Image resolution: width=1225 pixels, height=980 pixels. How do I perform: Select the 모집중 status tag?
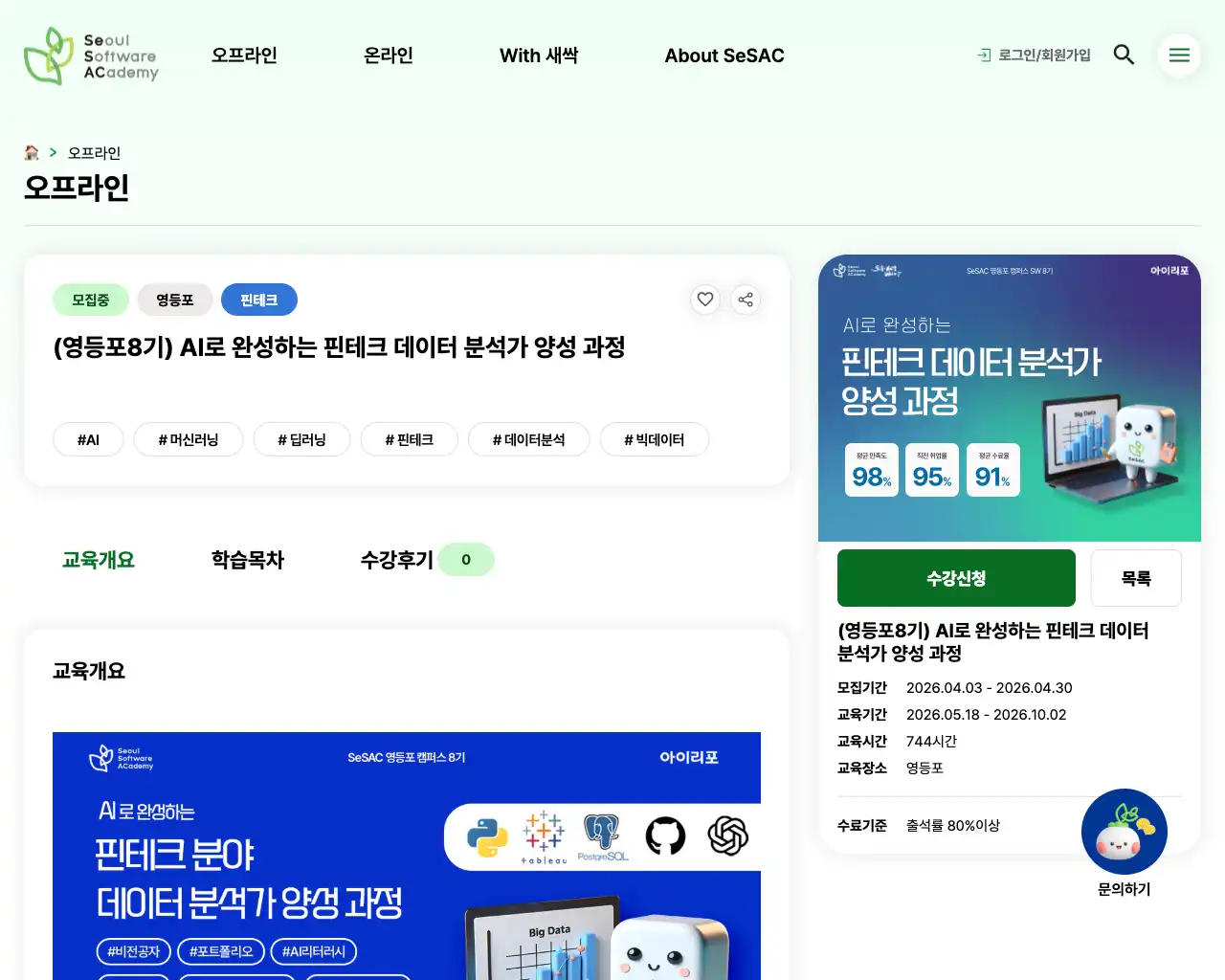[x=90, y=300]
